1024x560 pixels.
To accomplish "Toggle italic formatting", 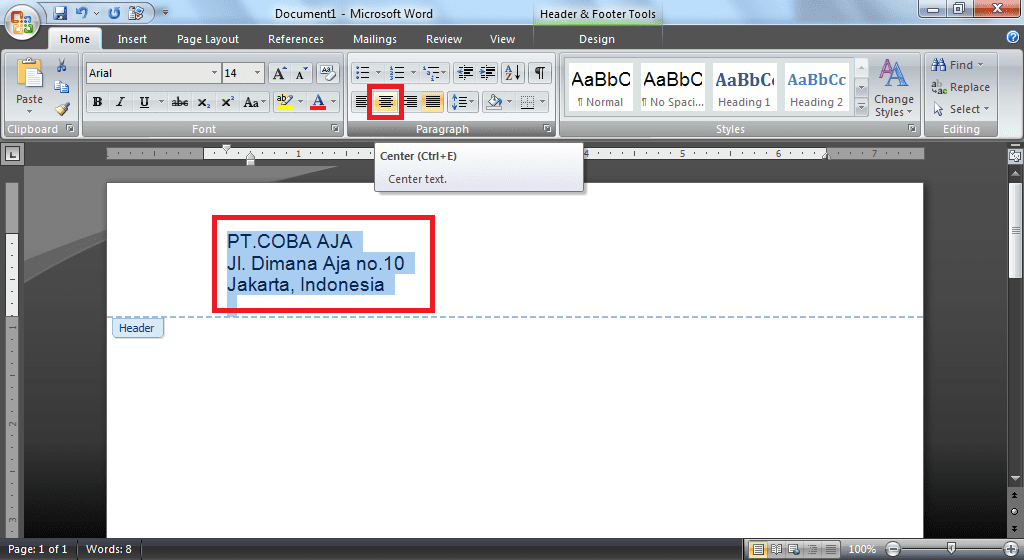I will pyautogui.click(x=120, y=102).
